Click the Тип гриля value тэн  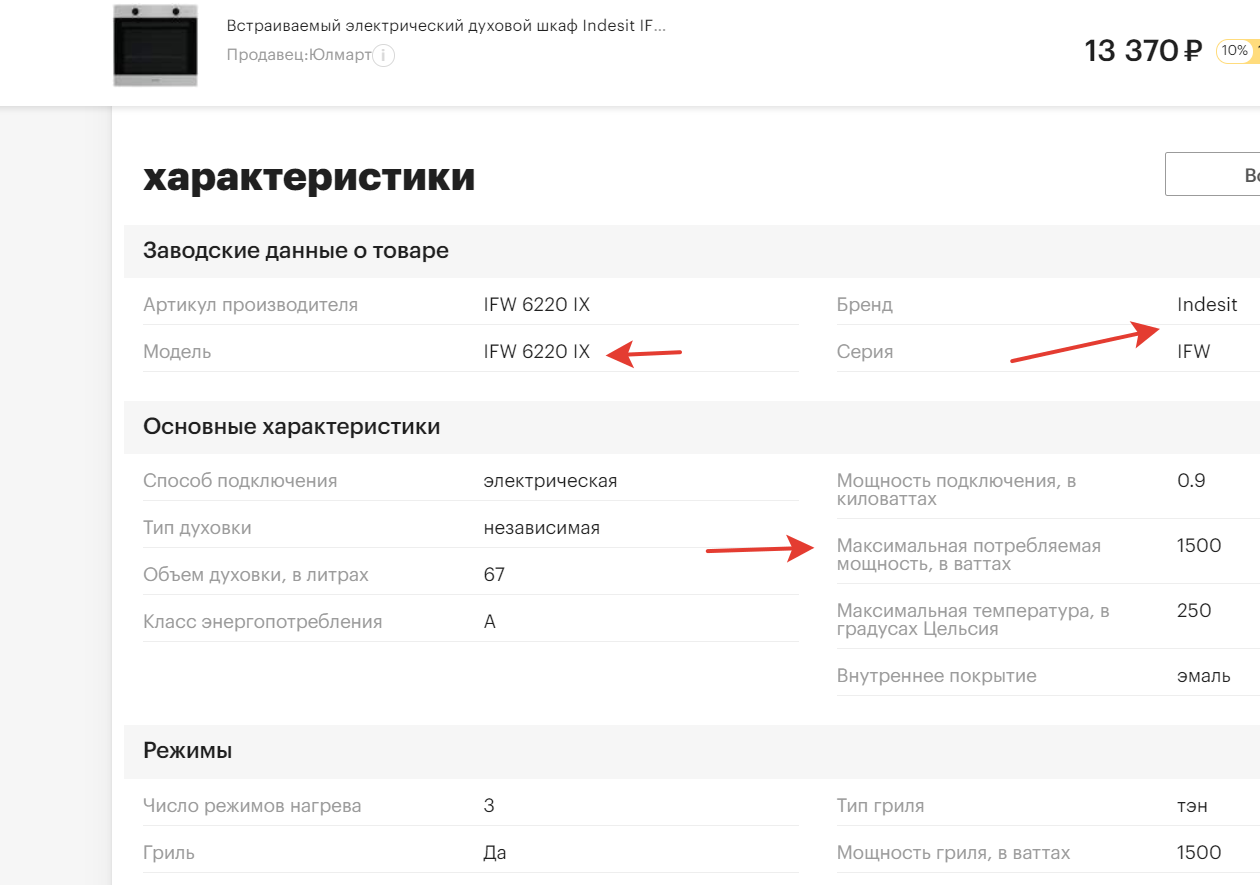[1192, 806]
